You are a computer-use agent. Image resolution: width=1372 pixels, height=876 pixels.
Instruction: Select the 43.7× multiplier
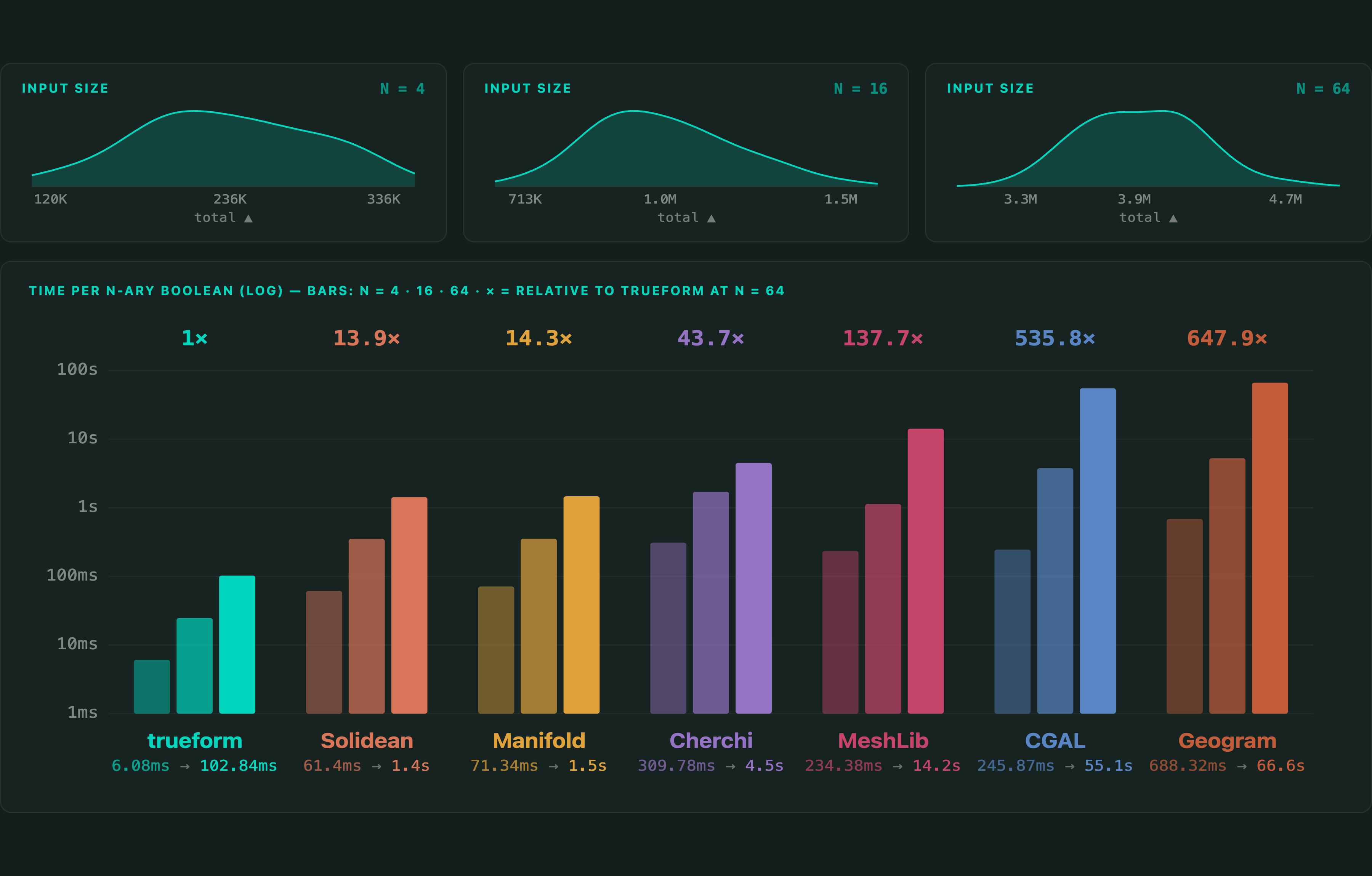click(710, 338)
